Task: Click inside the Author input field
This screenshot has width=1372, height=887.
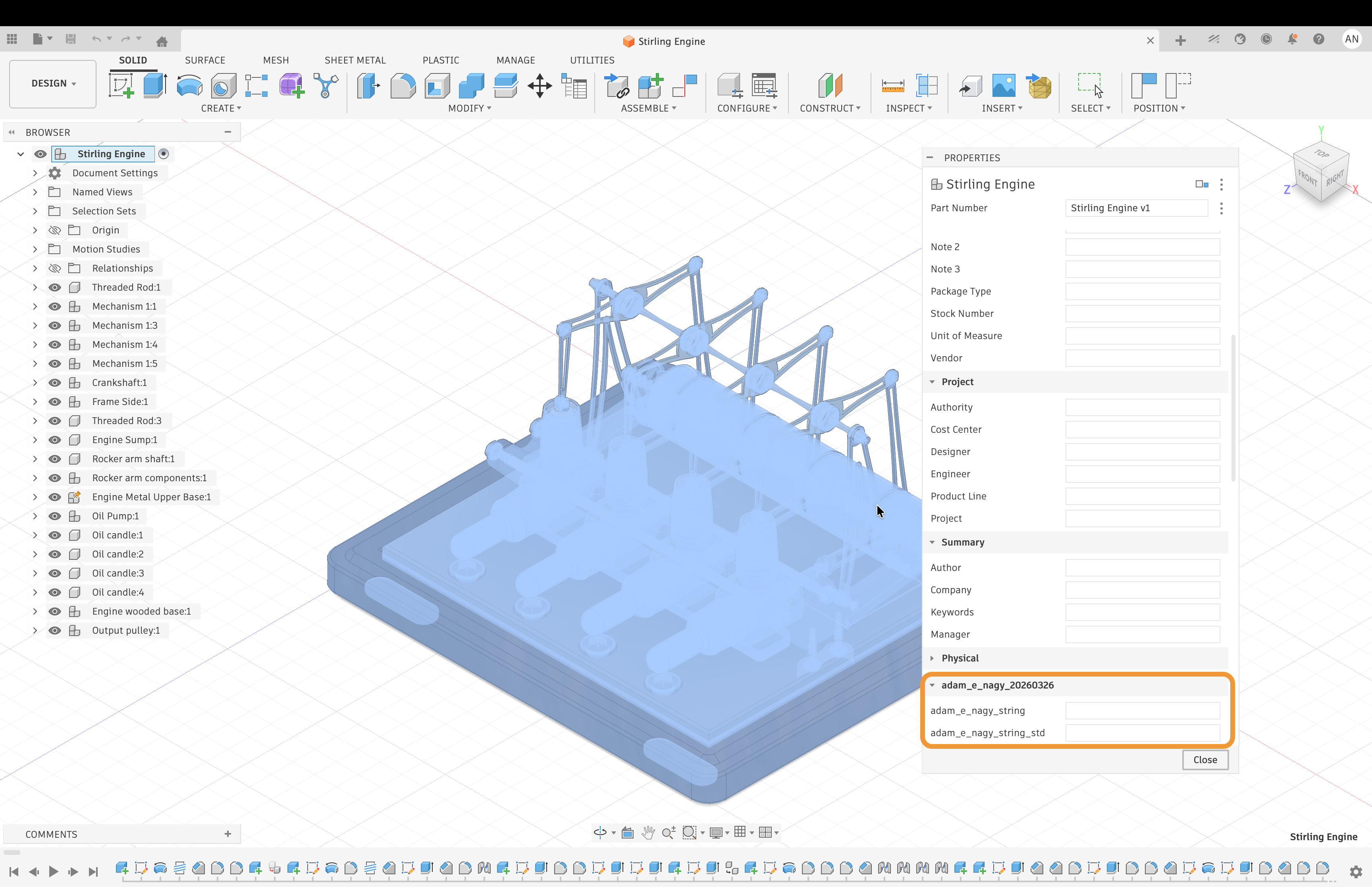Action: click(x=1143, y=567)
